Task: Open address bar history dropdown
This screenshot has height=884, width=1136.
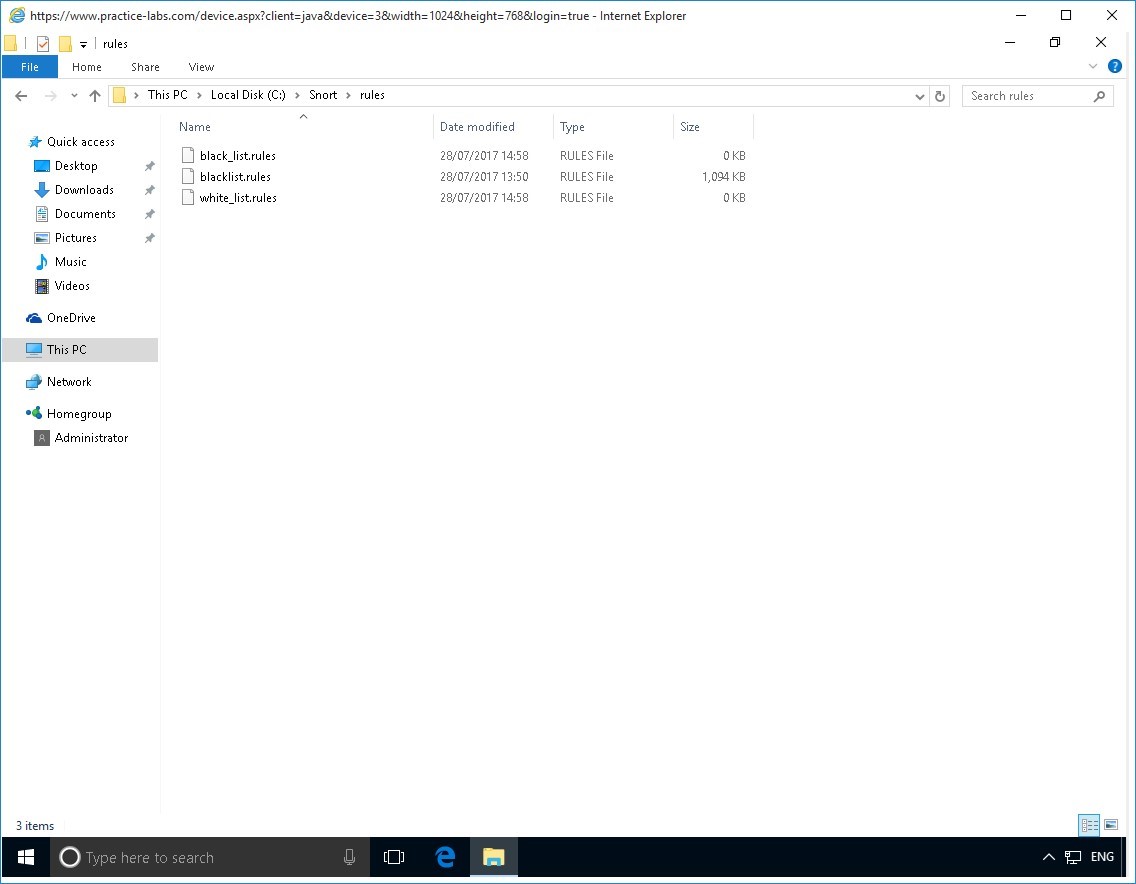Action: (x=920, y=96)
